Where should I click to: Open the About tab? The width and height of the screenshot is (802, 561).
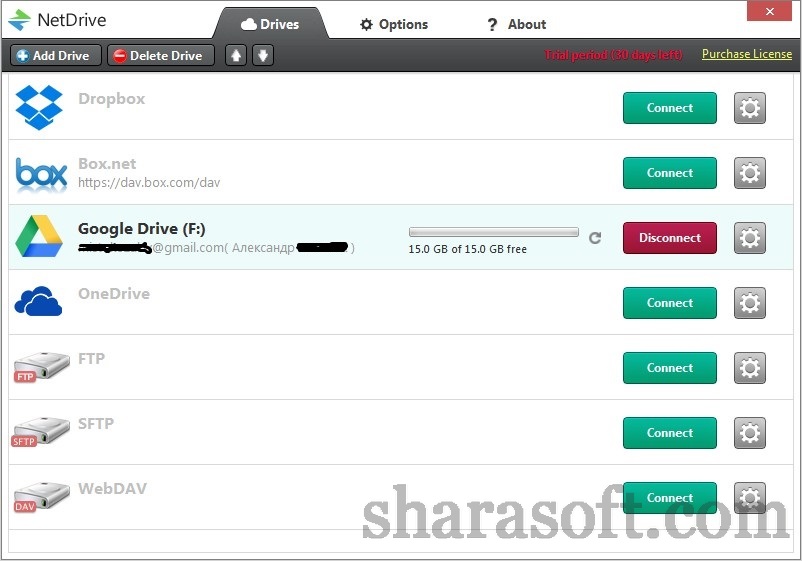[x=517, y=24]
